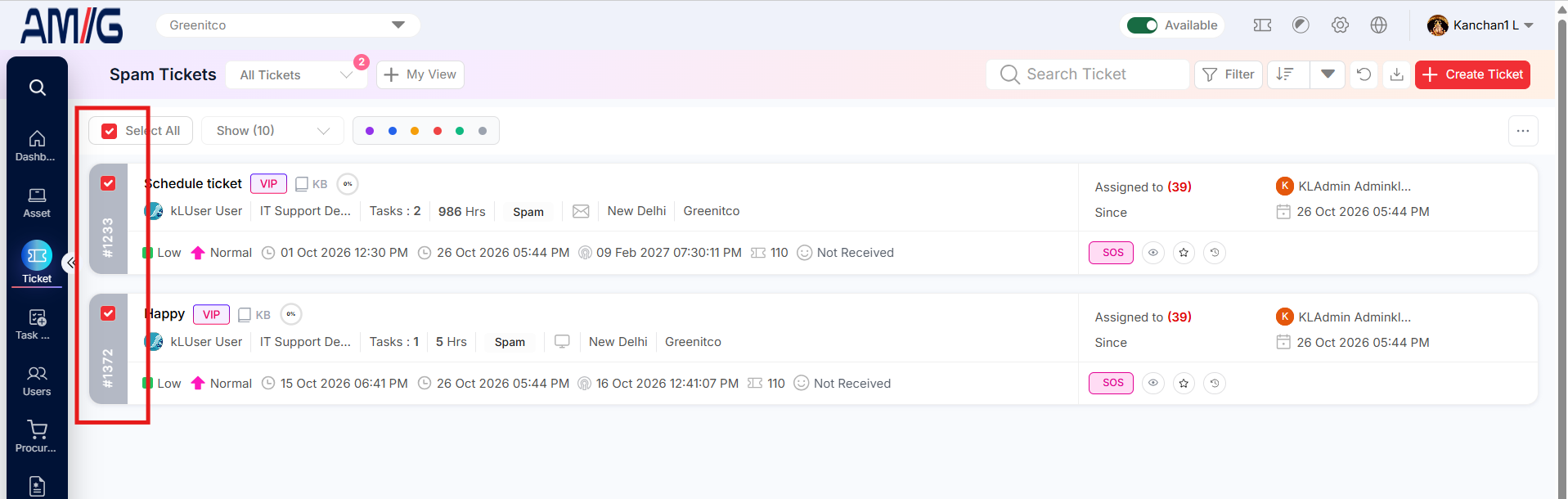Uncheck ticket #1372 checkbox
This screenshot has width=1568, height=499.
pyautogui.click(x=108, y=313)
